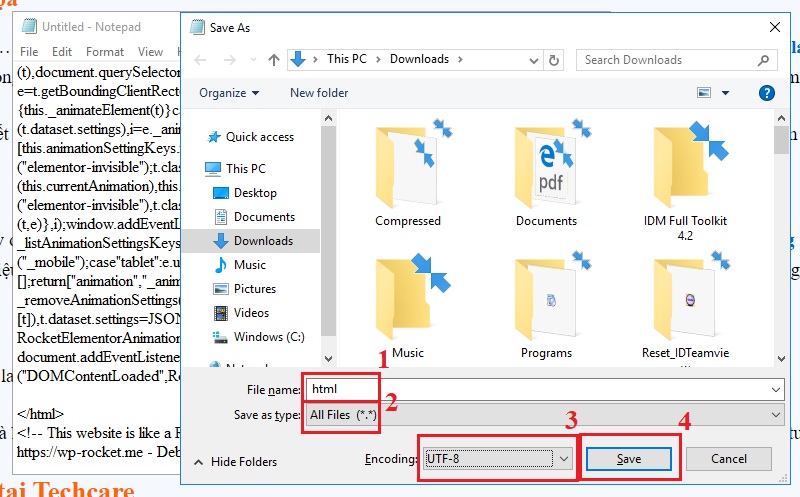
Task: Open Notepad File menu
Action: (x=29, y=52)
